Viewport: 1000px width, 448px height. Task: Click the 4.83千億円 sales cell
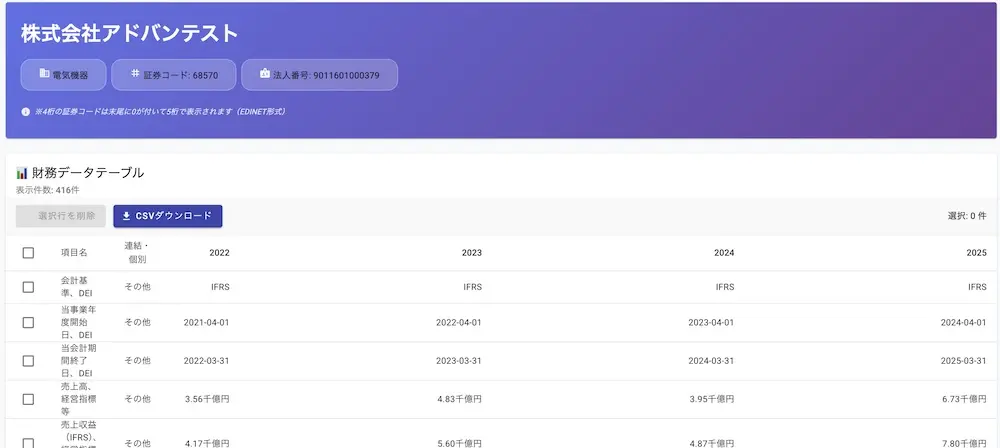(459, 399)
